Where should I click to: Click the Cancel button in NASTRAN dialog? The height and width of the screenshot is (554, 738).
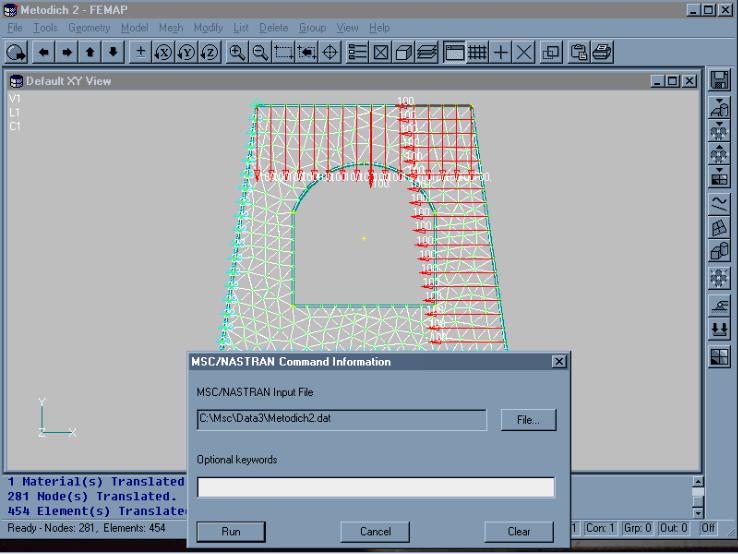375,532
